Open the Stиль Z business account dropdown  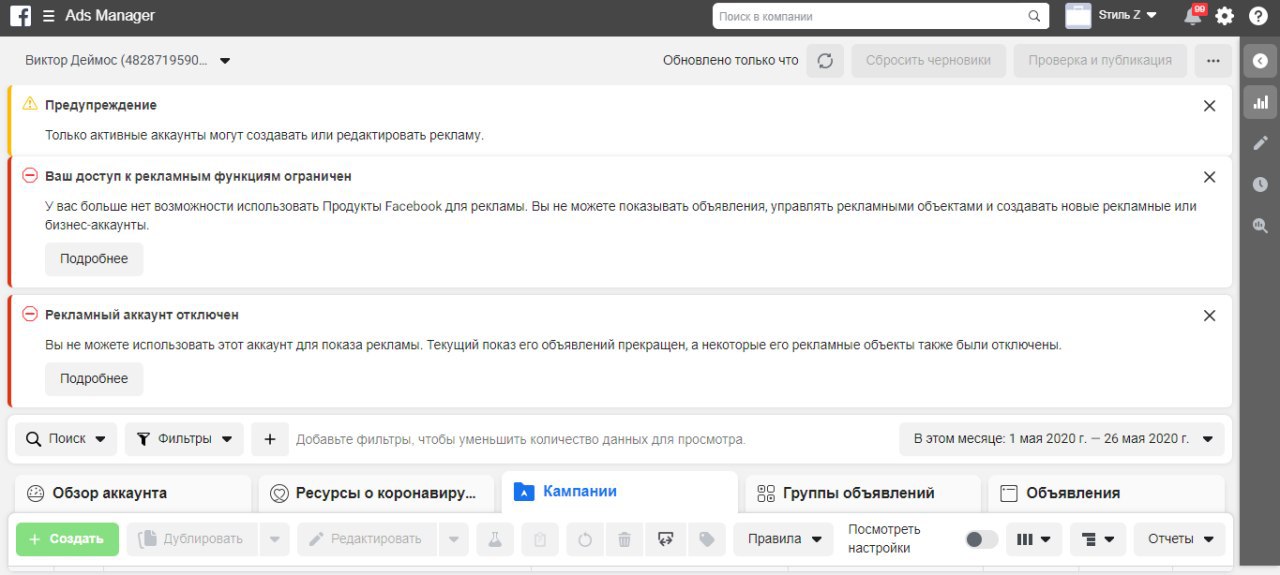click(1112, 15)
